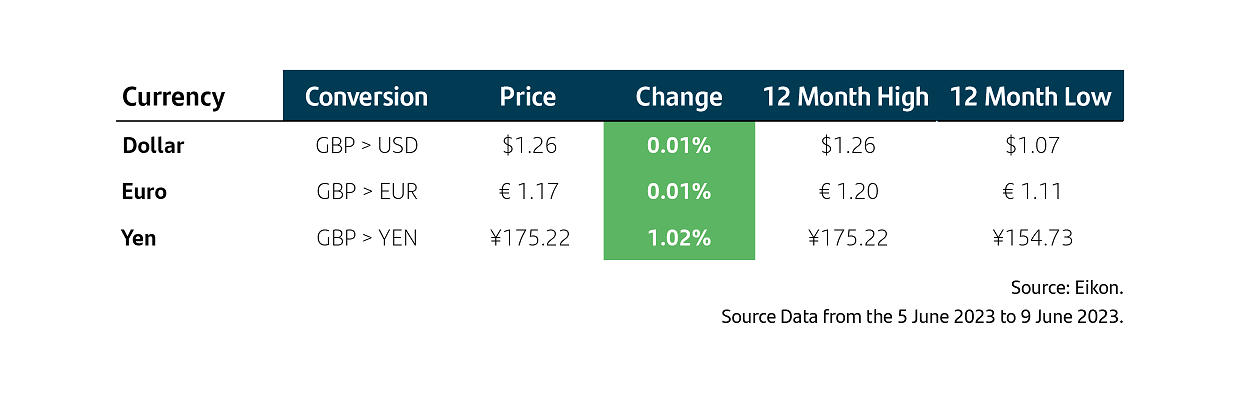Click the Dollar 0.01% green change cell

[x=679, y=145]
